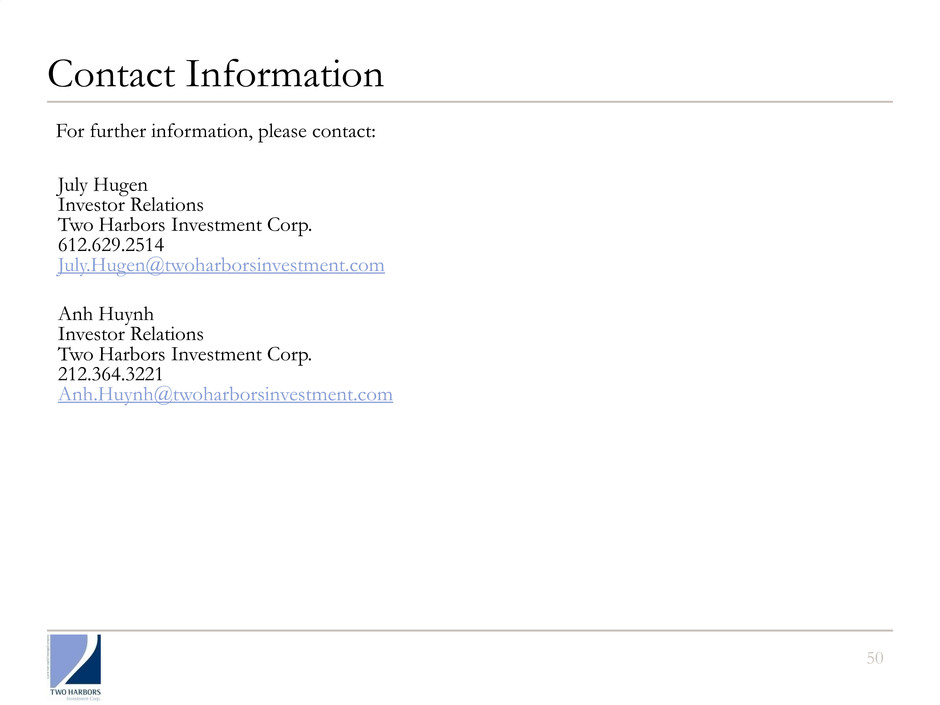Image resolution: width=940 pixels, height=705 pixels.
Task: Click Two Harbors Investment Corp. under July Hugen
Action: tap(186, 225)
